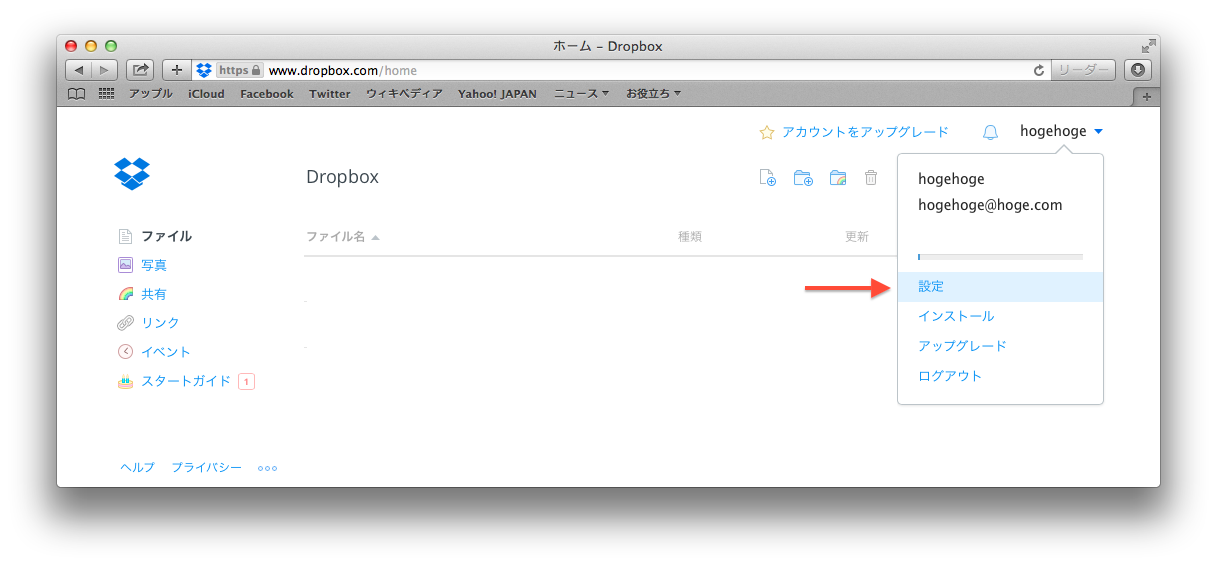Open リンク in sidebar
1217x566 pixels.
(x=160, y=323)
